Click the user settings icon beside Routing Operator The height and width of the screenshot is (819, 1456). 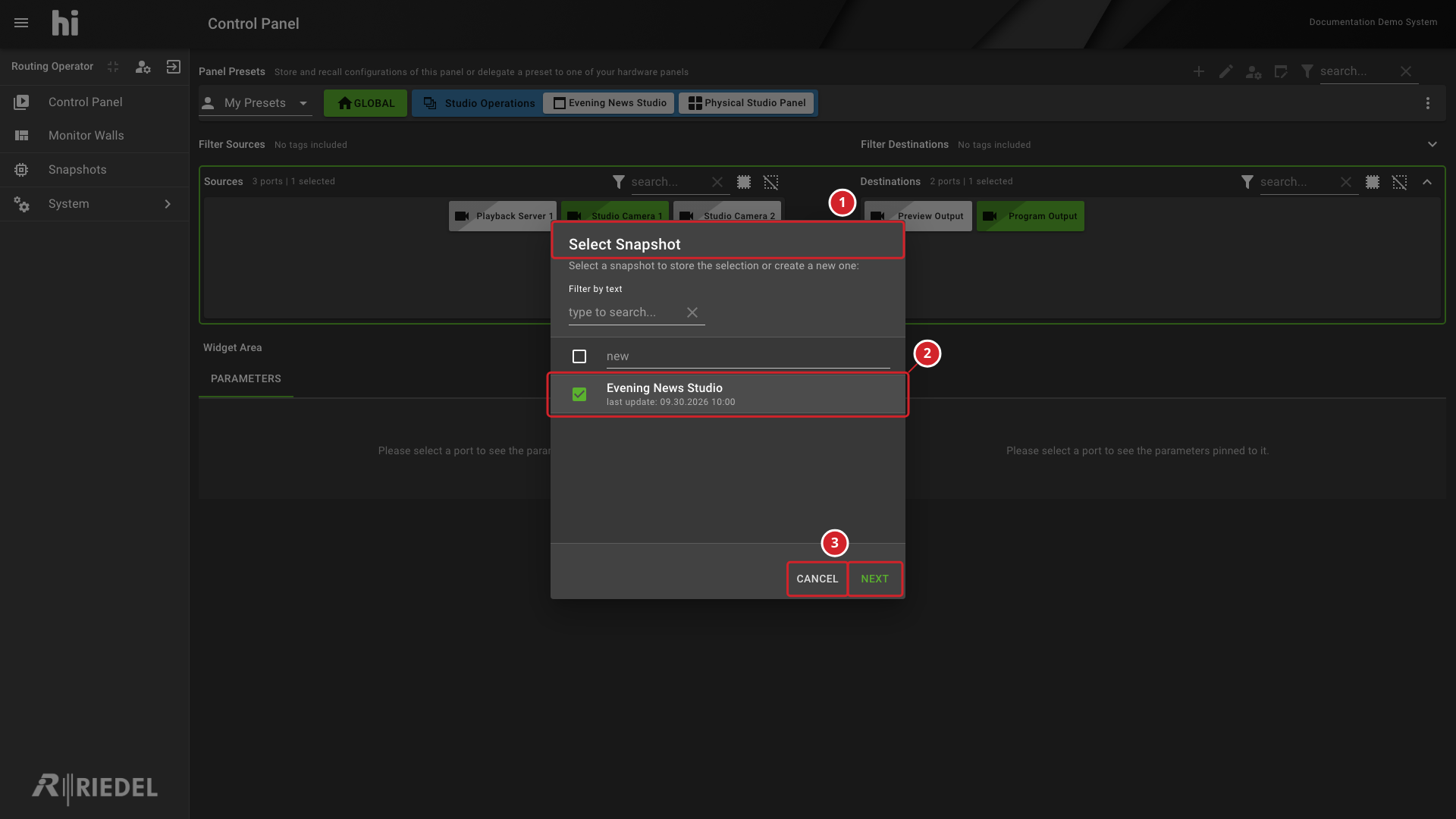click(143, 67)
